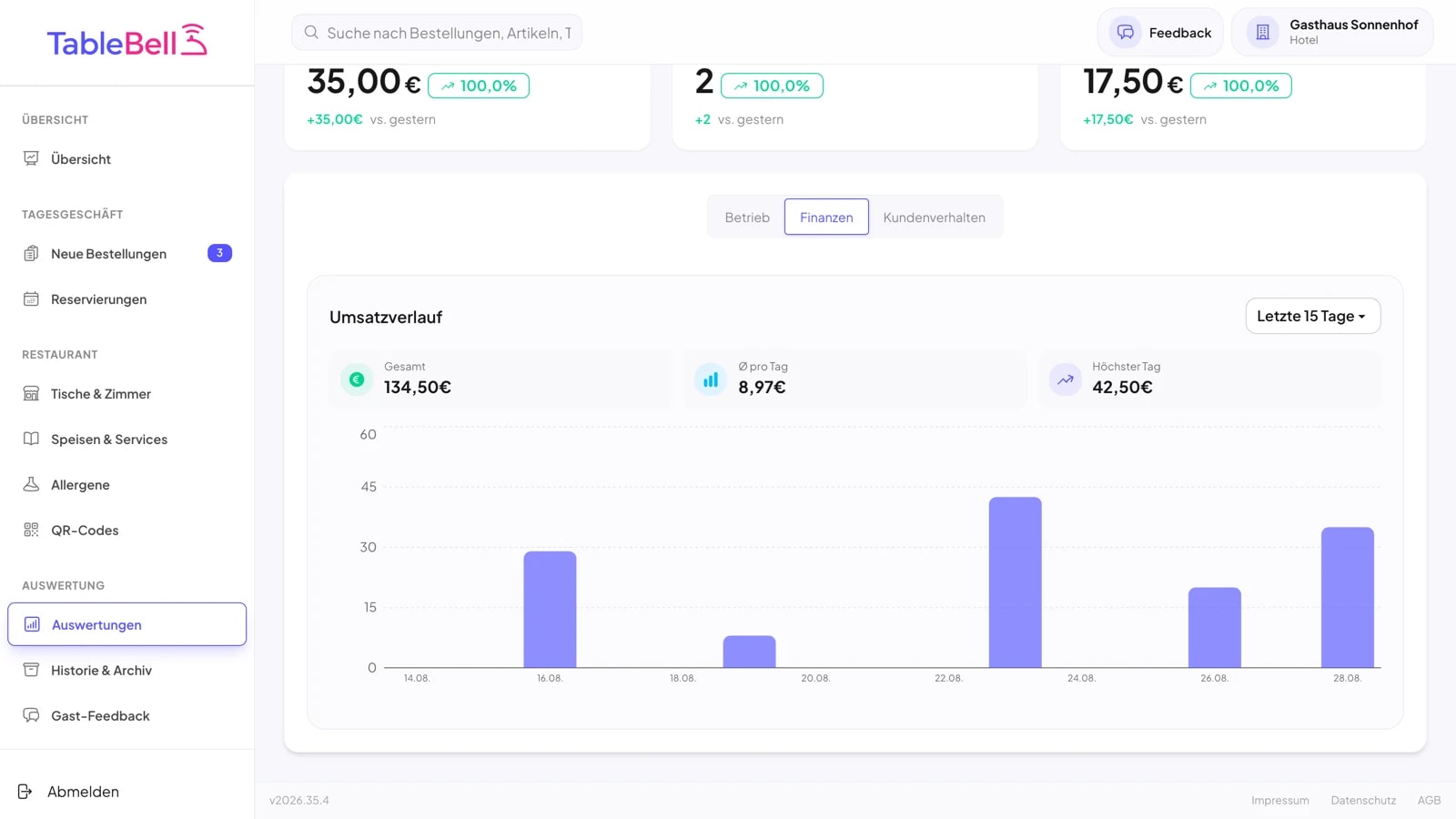Click the Speisen & Services book icon
This screenshot has width=1456, height=819.
[x=31, y=439]
